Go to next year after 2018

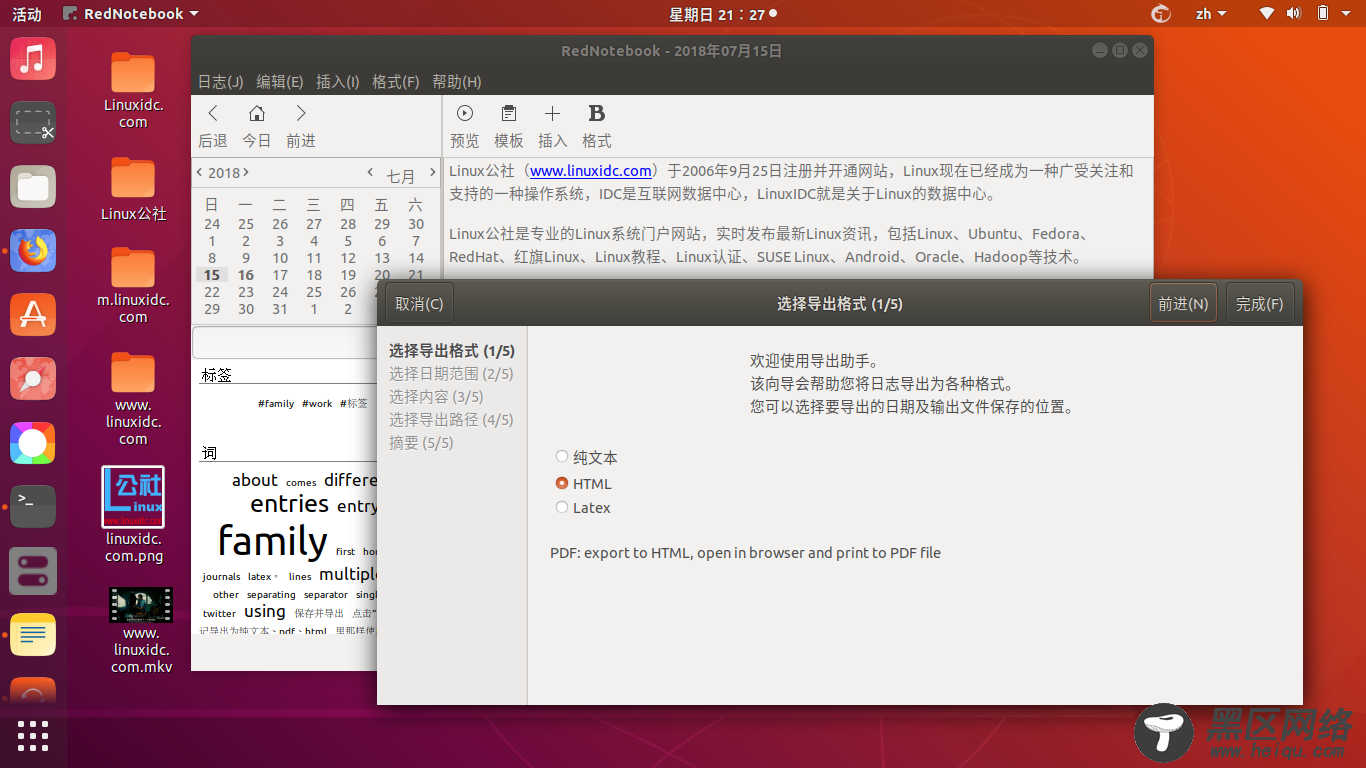246,172
